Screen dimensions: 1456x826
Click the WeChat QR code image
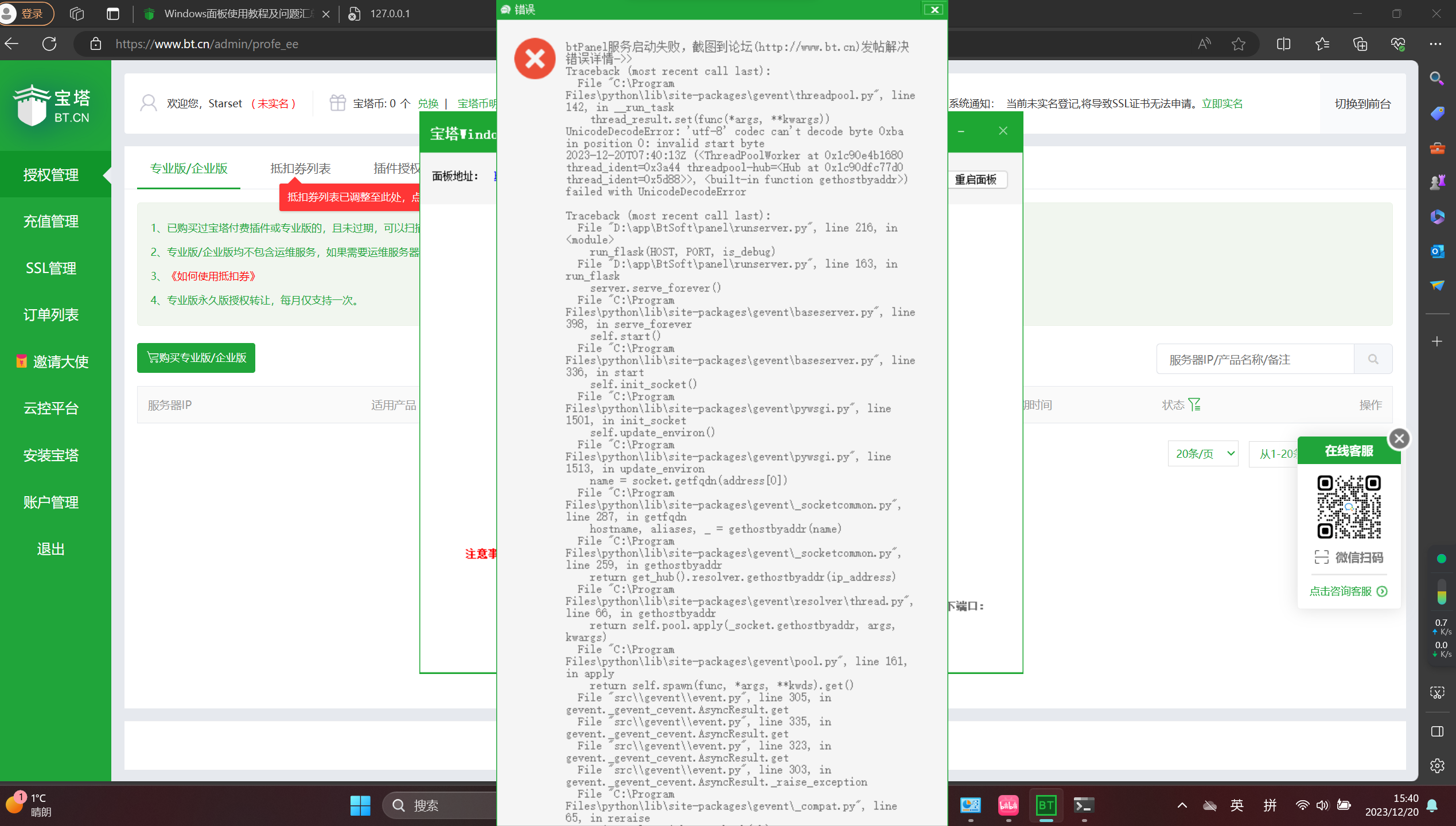(1349, 507)
